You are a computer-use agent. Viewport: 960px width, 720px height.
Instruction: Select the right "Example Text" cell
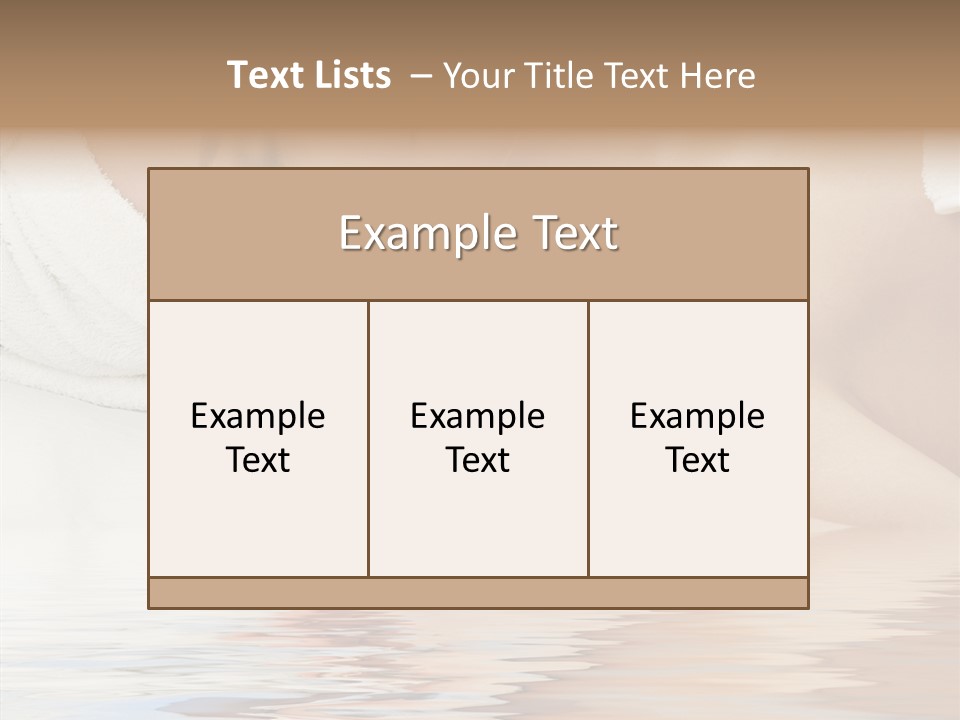[x=698, y=439]
